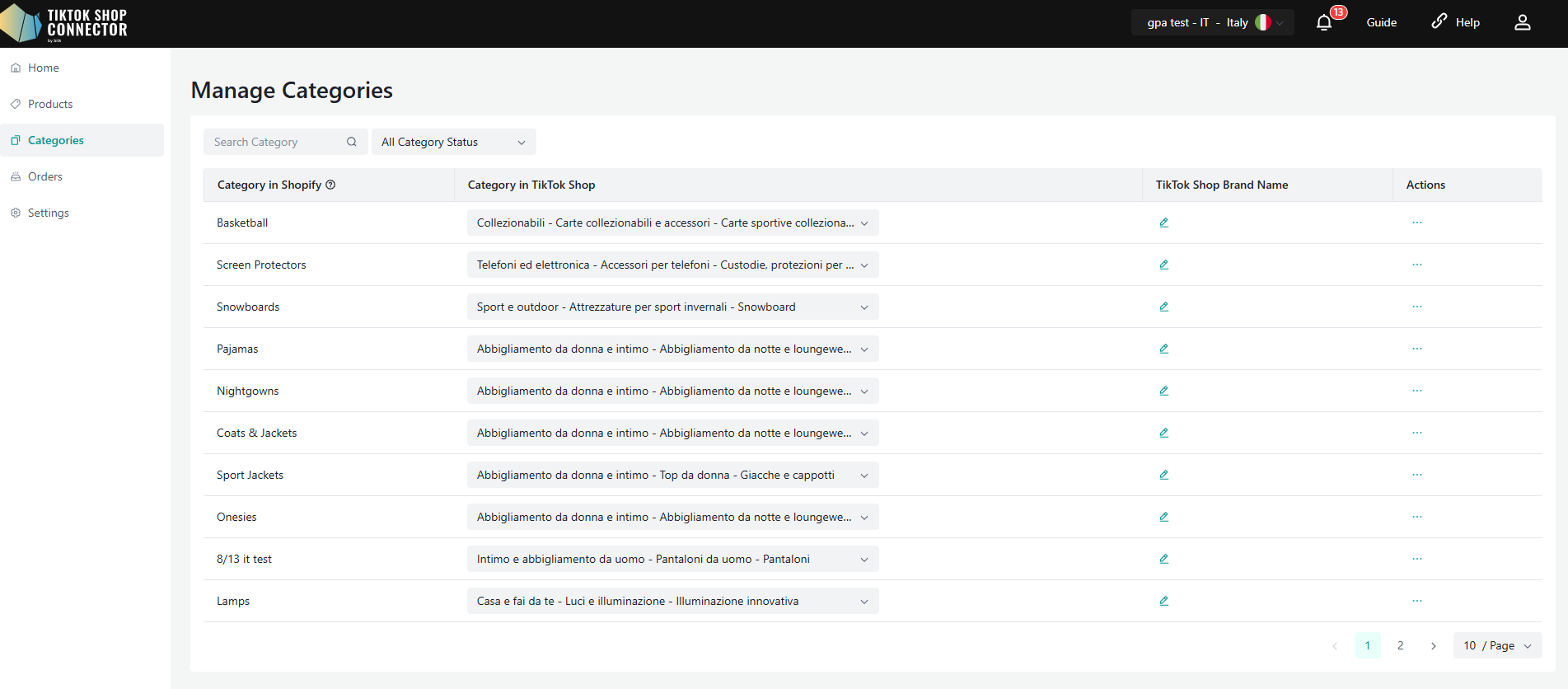Screen dimensions: 1568x689
Task: Click the Snowboards category name
Action: pyautogui.click(x=248, y=307)
